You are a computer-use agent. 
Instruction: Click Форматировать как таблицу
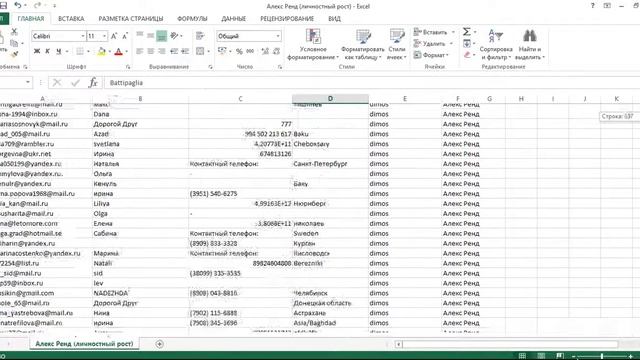363,44
